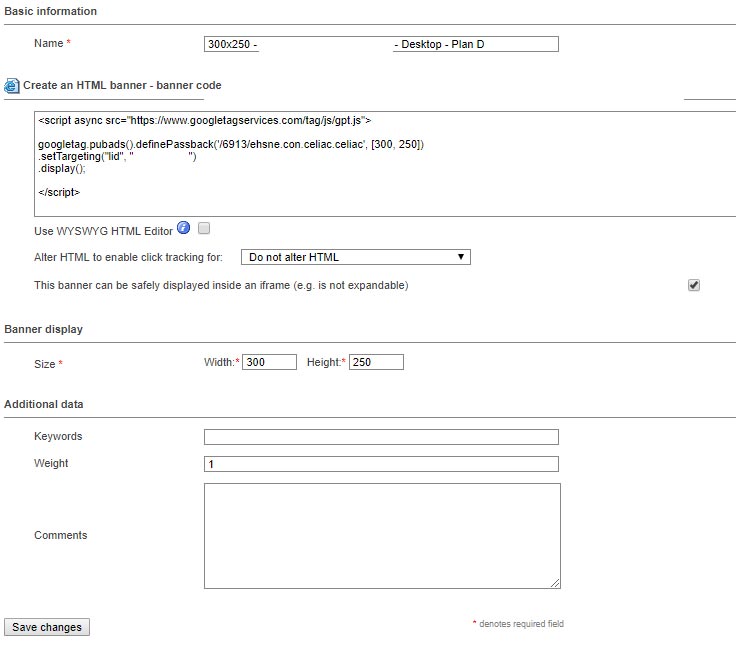Screen dimensions: 736x656
Task: Click the Keywords input field
Action: [x=381, y=437]
